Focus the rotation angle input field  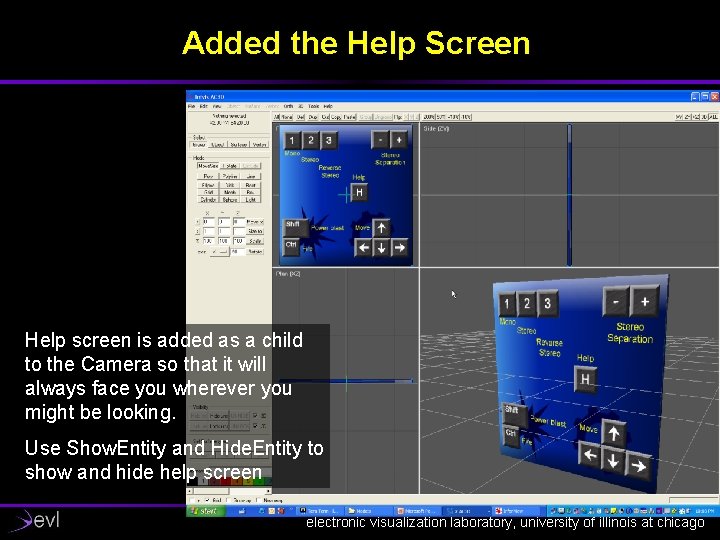click(x=237, y=252)
